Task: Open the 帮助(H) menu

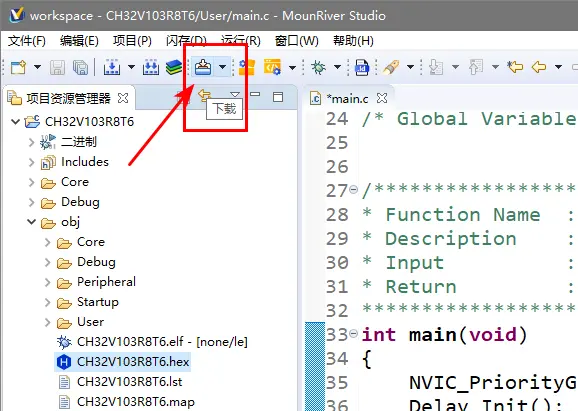Action: pos(353,41)
